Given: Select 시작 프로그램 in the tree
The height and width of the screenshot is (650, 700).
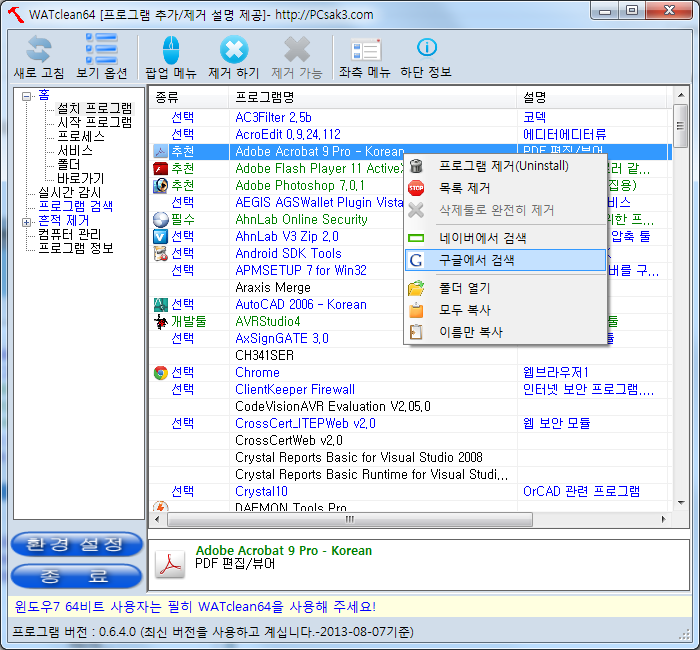Looking at the screenshot, I should click(x=95, y=122).
